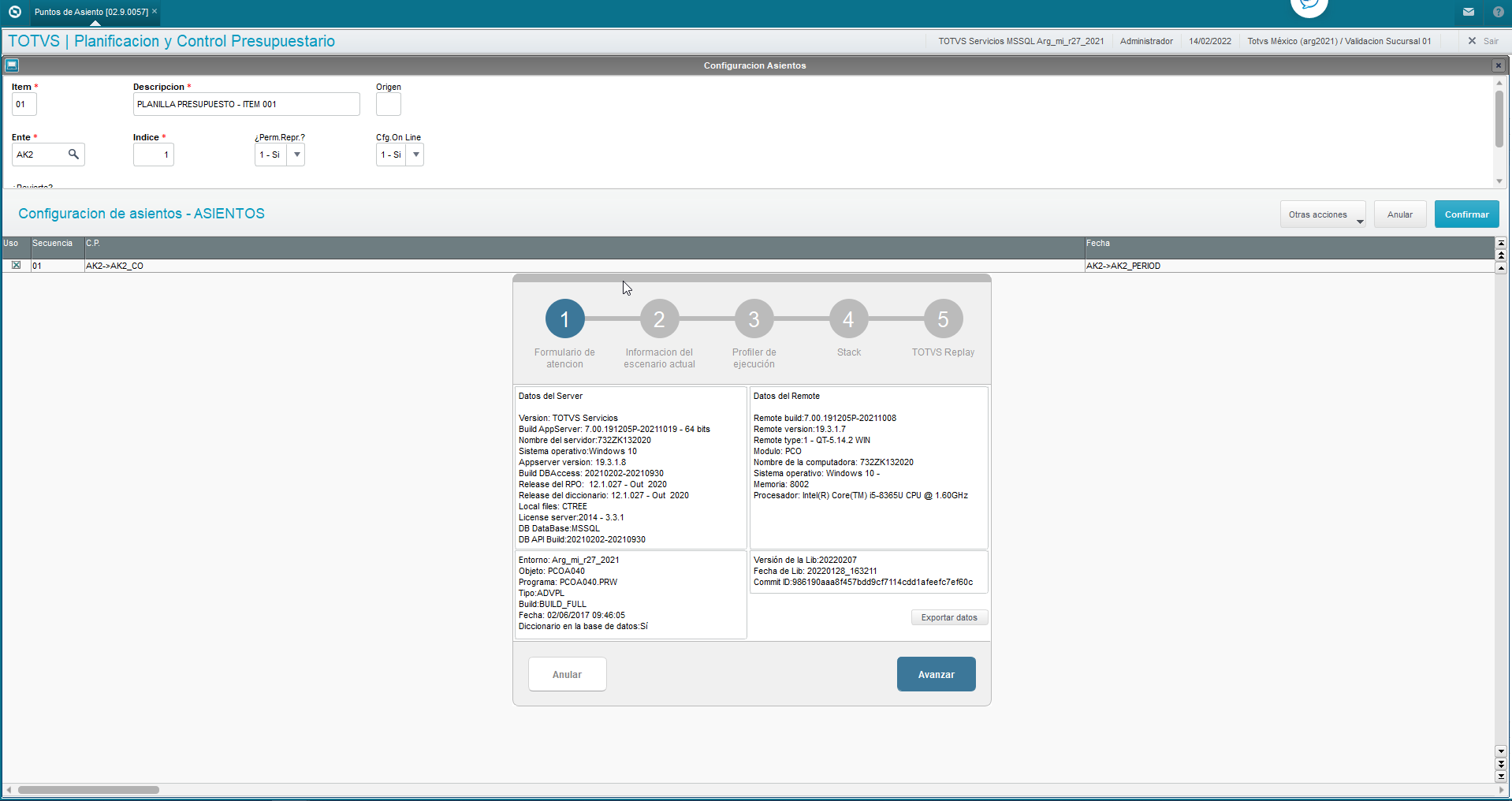Screen dimensions: 1512x801
Task: Click the Salir X icon
Action: [x=1472, y=41]
